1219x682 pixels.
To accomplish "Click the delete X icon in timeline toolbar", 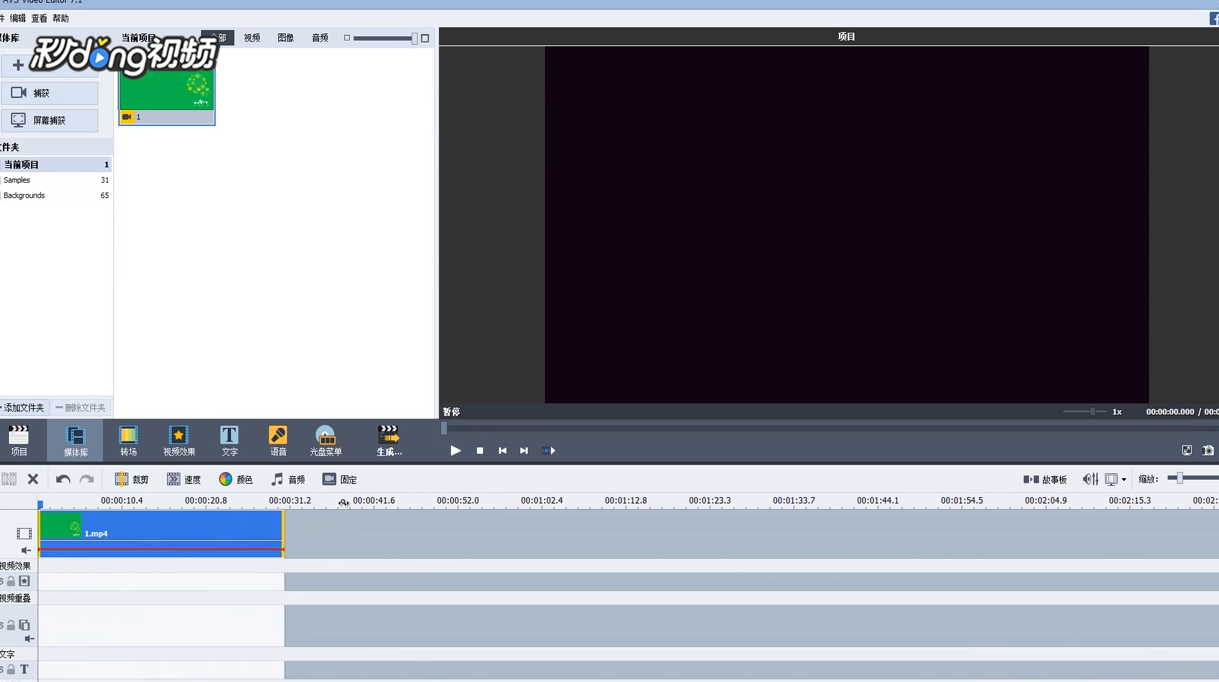I will pyautogui.click(x=33, y=479).
